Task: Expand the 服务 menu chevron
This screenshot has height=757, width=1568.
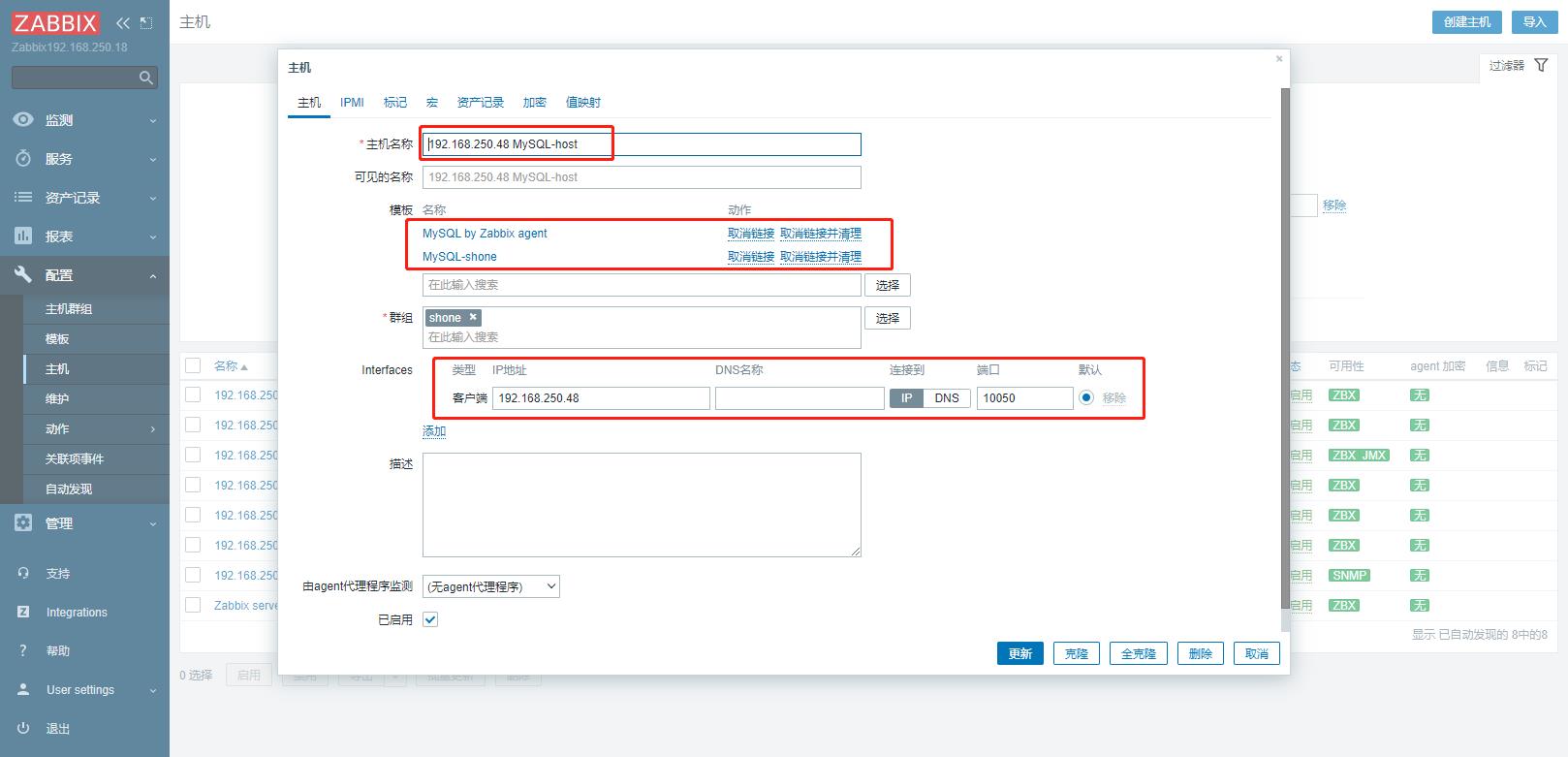Action: tap(153, 160)
